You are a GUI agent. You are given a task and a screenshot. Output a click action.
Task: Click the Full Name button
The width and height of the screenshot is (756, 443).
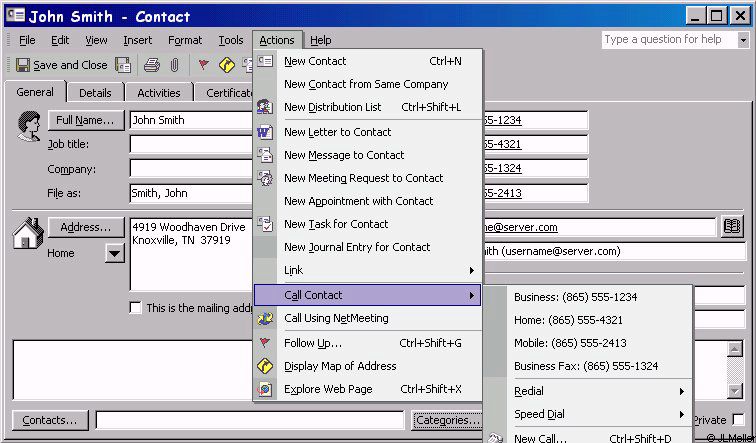(85, 120)
